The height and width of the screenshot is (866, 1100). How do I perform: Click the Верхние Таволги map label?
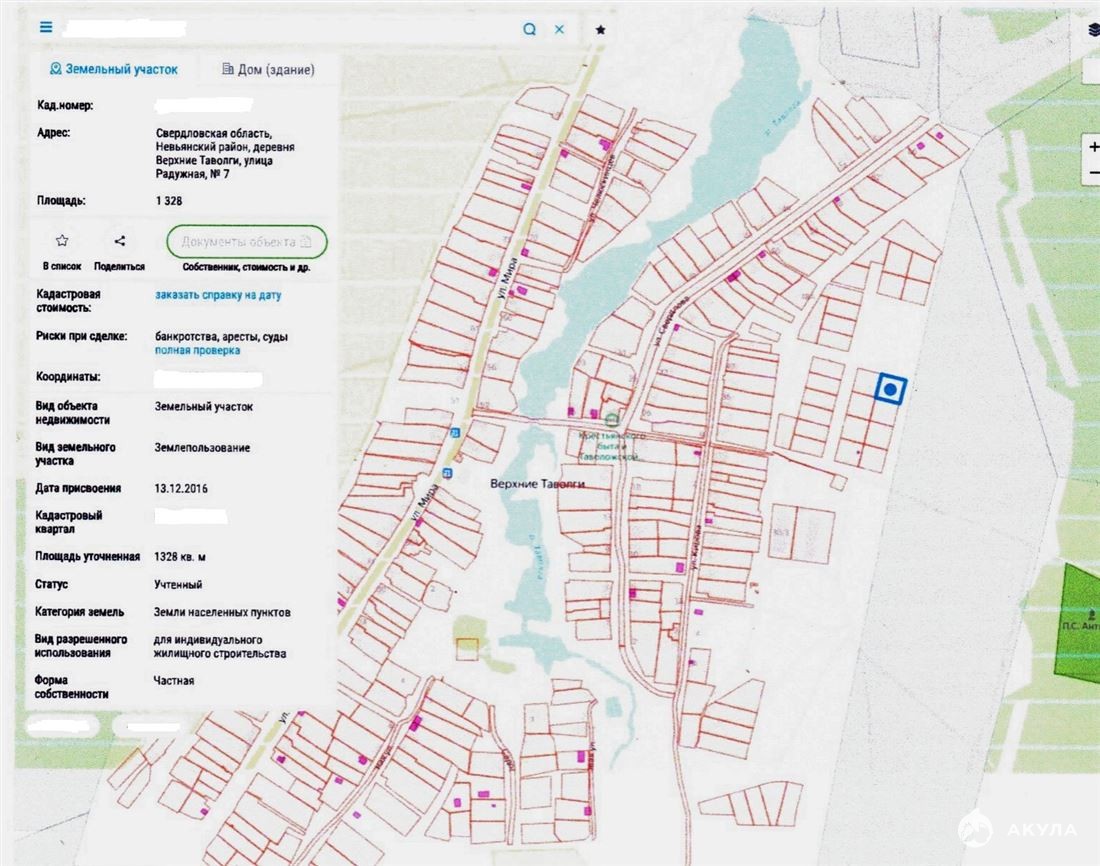(536, 483)
